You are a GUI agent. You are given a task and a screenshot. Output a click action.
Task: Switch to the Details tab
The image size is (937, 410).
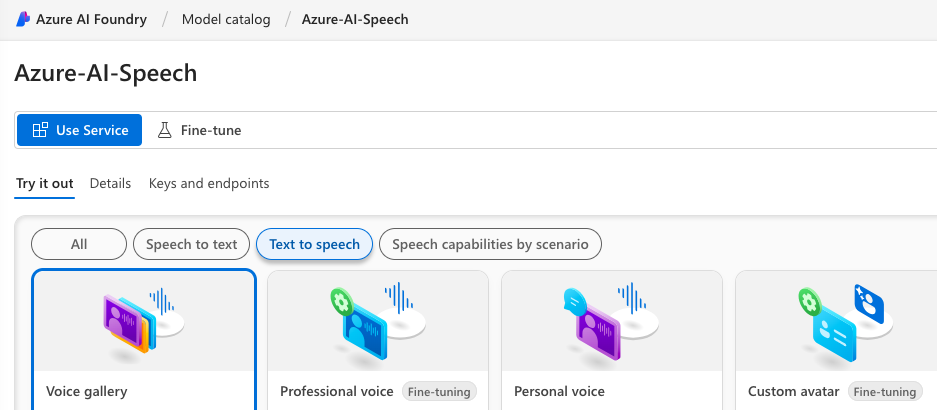110,183
